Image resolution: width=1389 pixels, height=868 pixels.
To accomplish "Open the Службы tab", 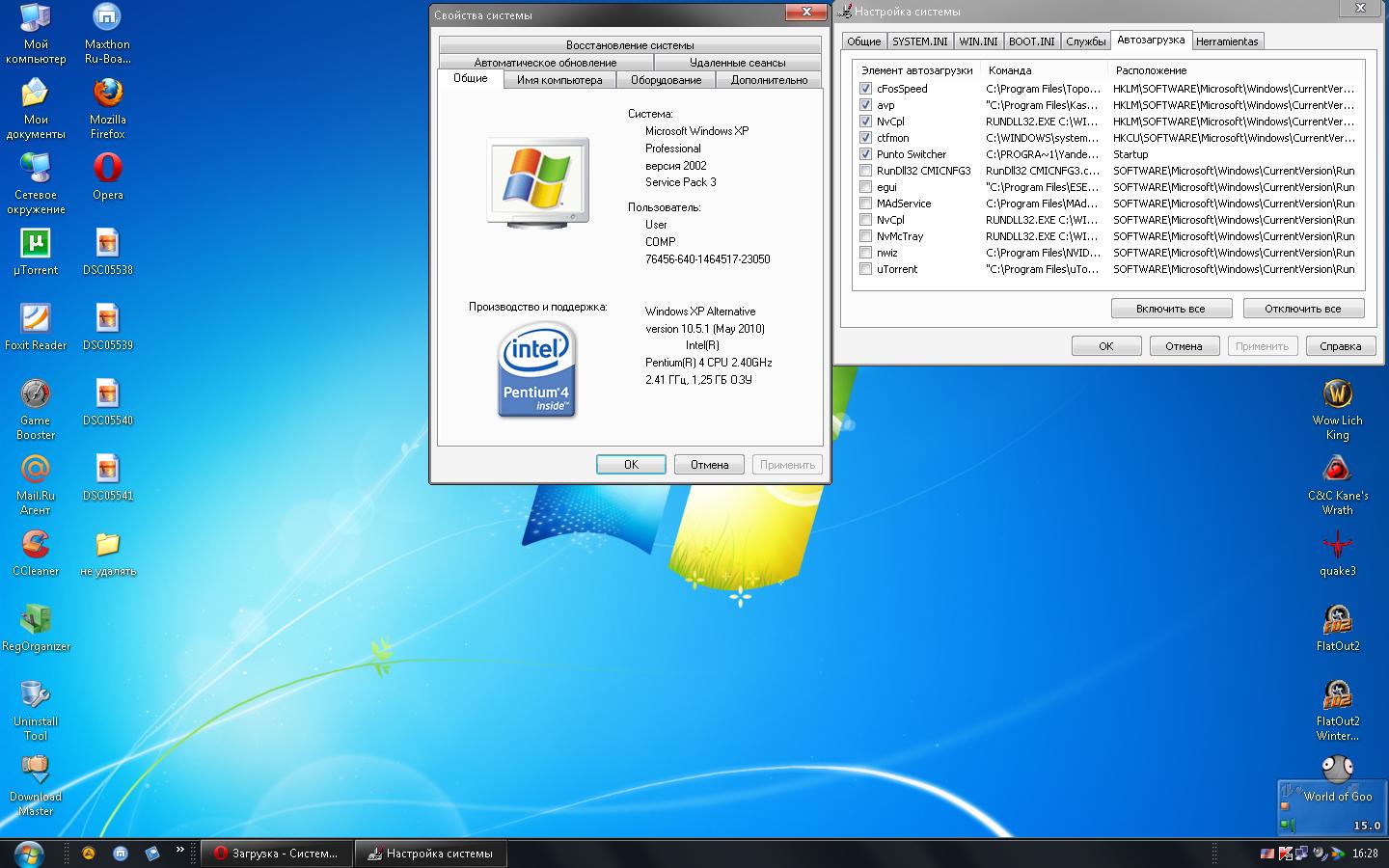I will click(x=1085, y=41).
